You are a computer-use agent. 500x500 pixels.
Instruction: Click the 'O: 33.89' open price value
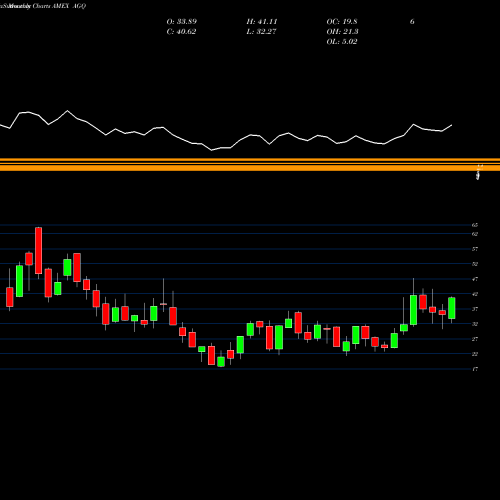click(182, 22)
